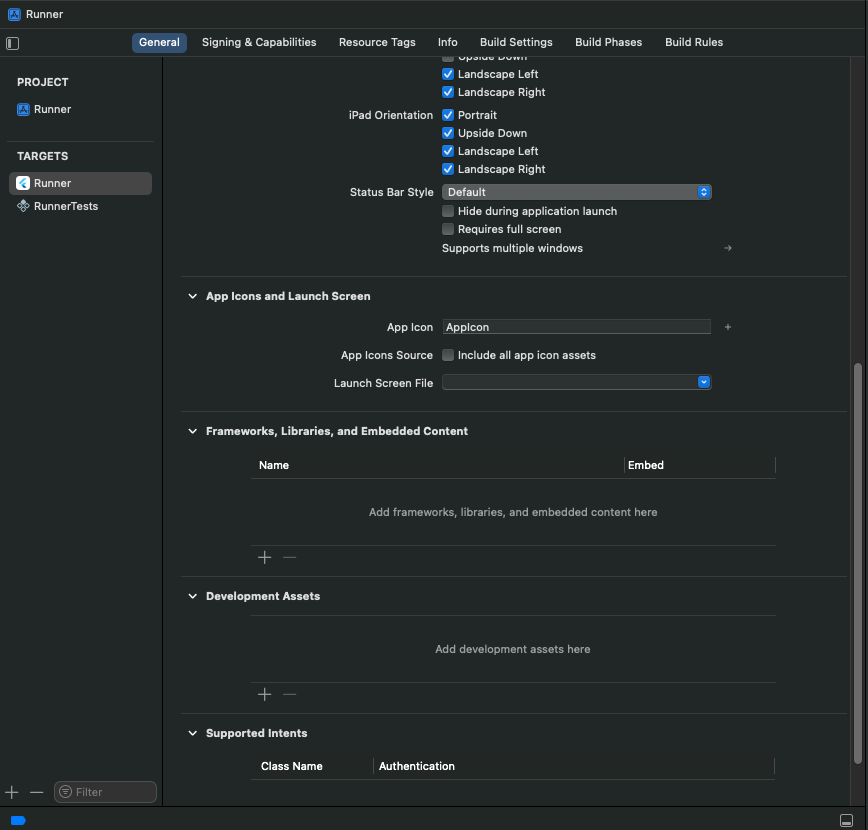868x830 pixels.
Task: Switch to the Build Settings tab
Action: [515, 42]
